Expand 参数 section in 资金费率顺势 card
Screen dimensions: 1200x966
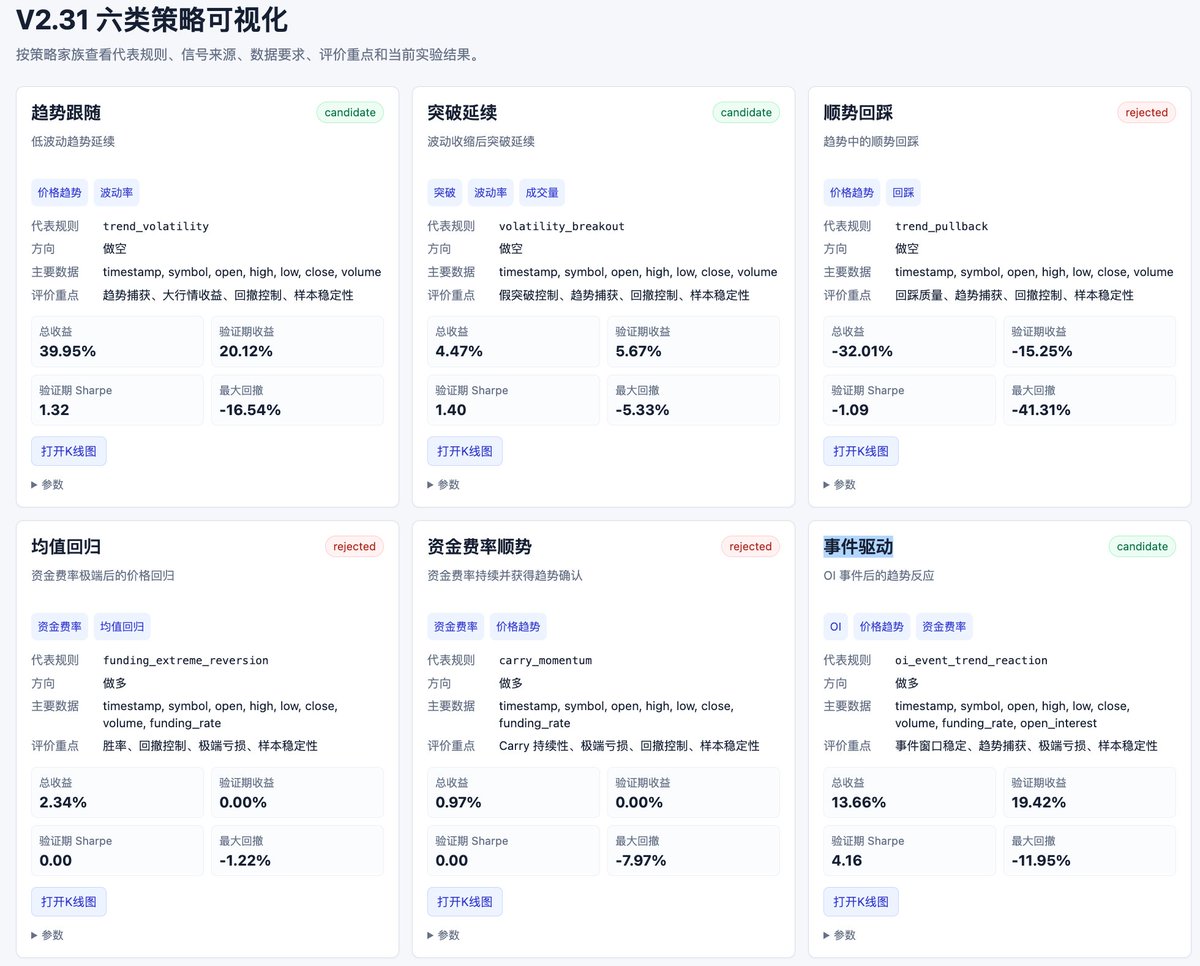pyautogui.click(x=443, y=936)
